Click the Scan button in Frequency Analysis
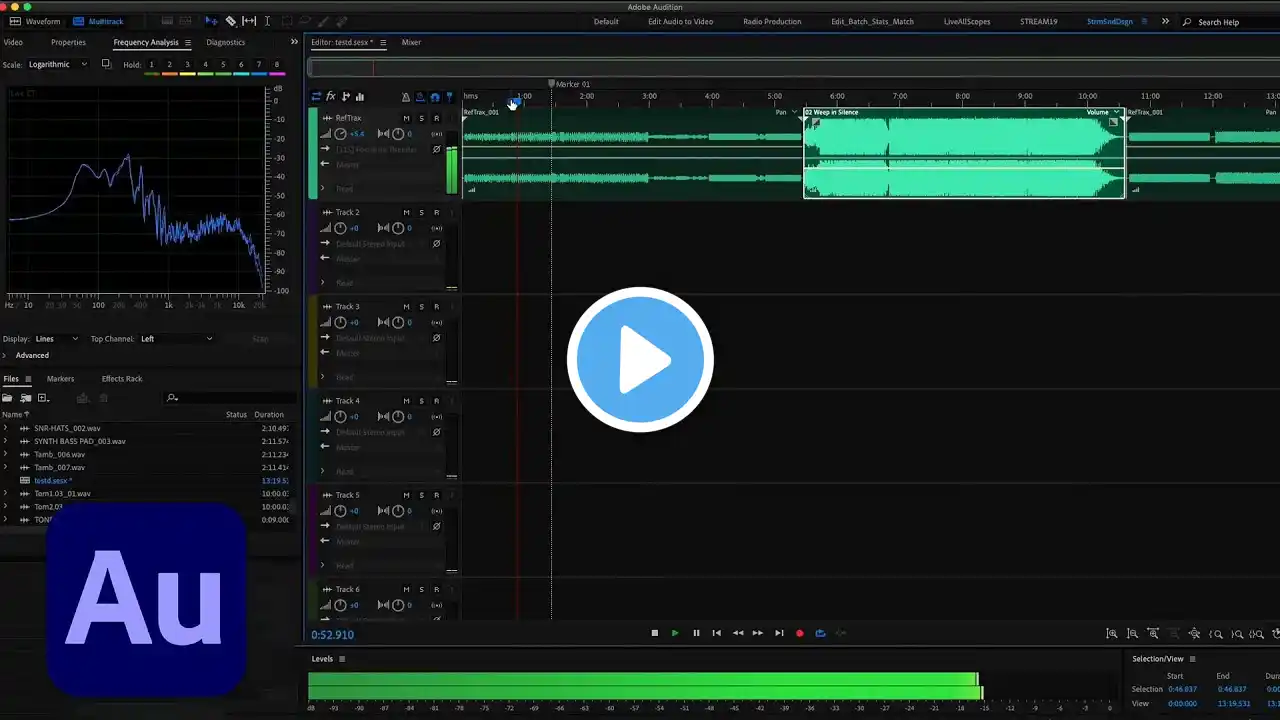Image resolution: width=1280 pixels, height=720 pixels. coord(260,339)
